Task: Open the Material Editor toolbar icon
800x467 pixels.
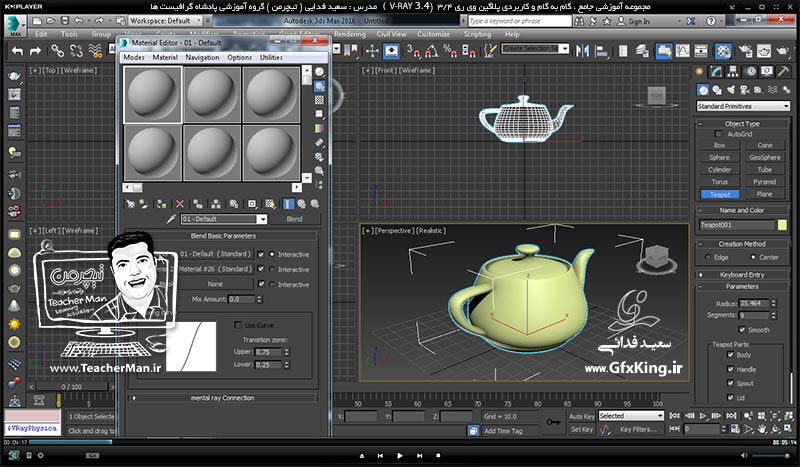Action: point(723,51)
